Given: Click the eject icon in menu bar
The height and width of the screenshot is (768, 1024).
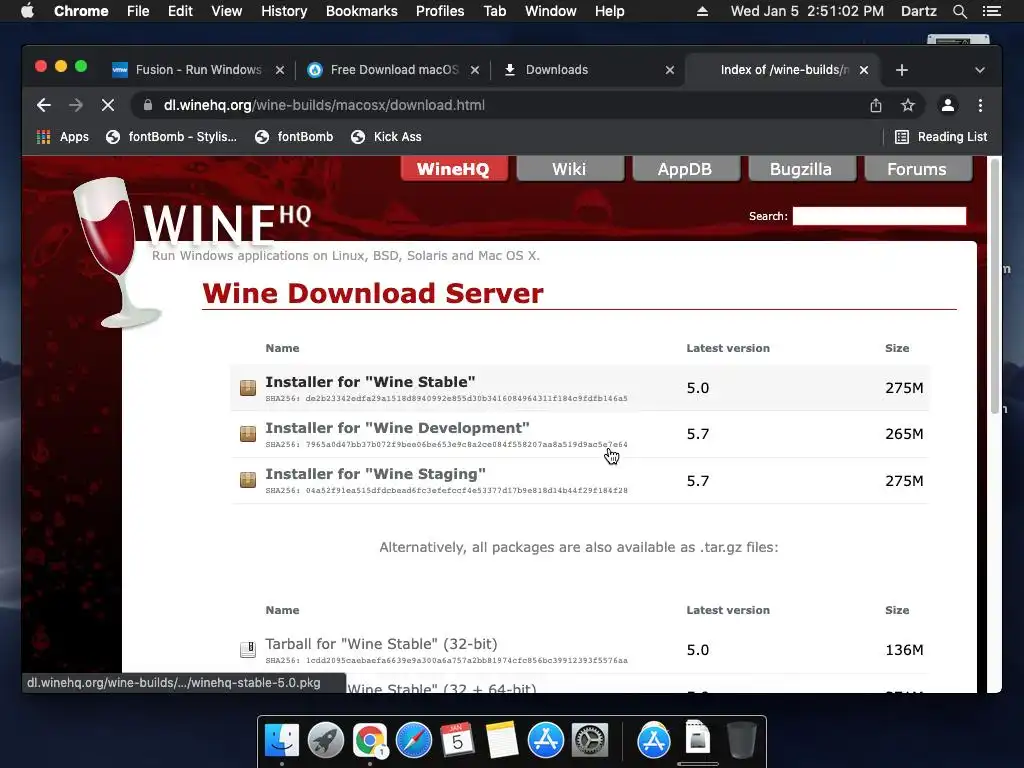Looking at the screenshot, I should [x=703, y=11].
